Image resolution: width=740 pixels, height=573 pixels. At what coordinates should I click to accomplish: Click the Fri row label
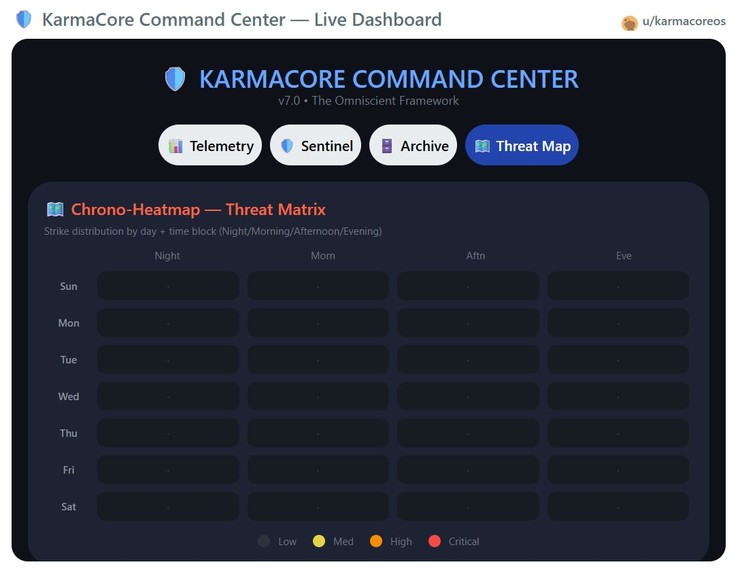coord(68,470)
